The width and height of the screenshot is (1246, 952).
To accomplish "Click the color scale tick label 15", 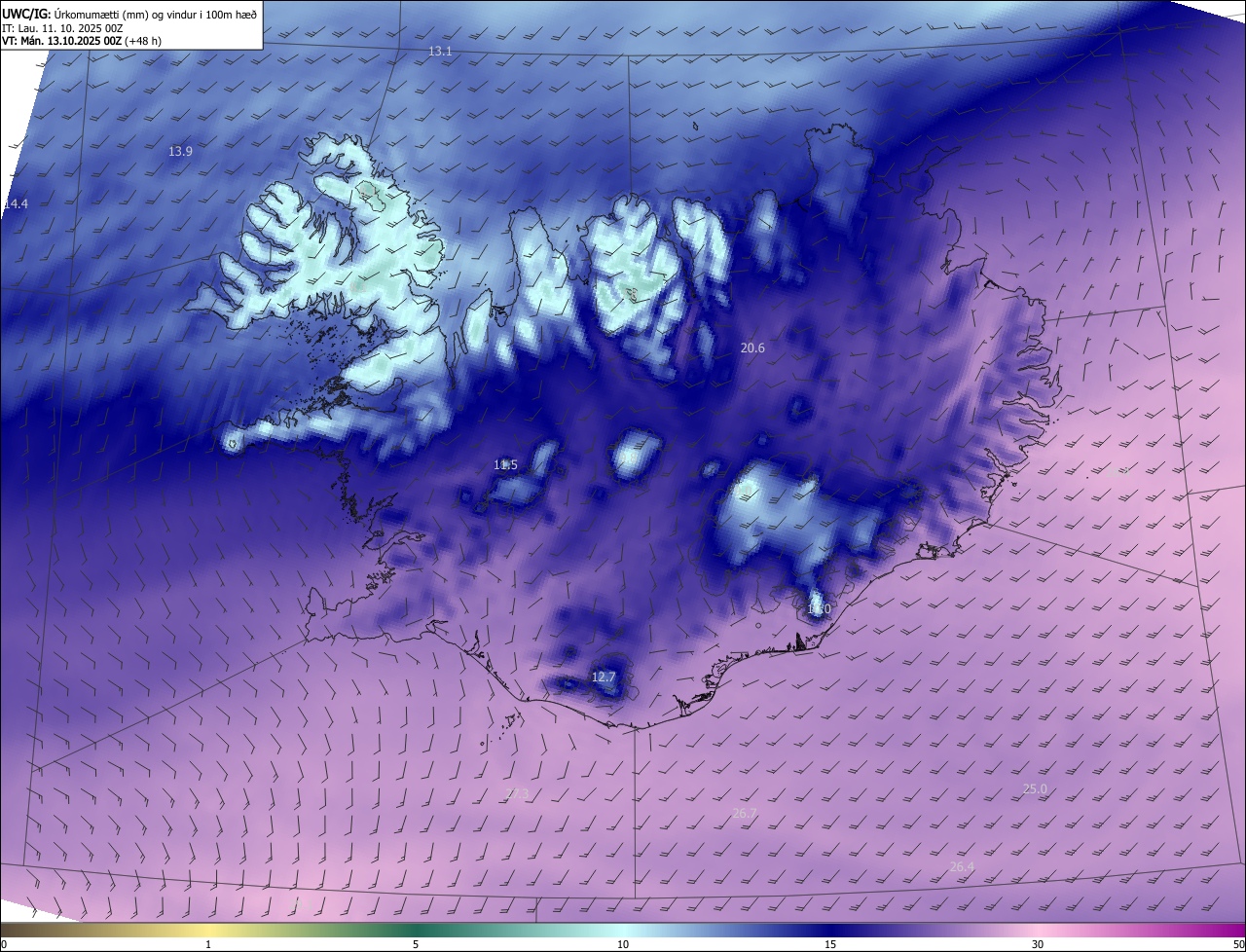I will 830,944.
